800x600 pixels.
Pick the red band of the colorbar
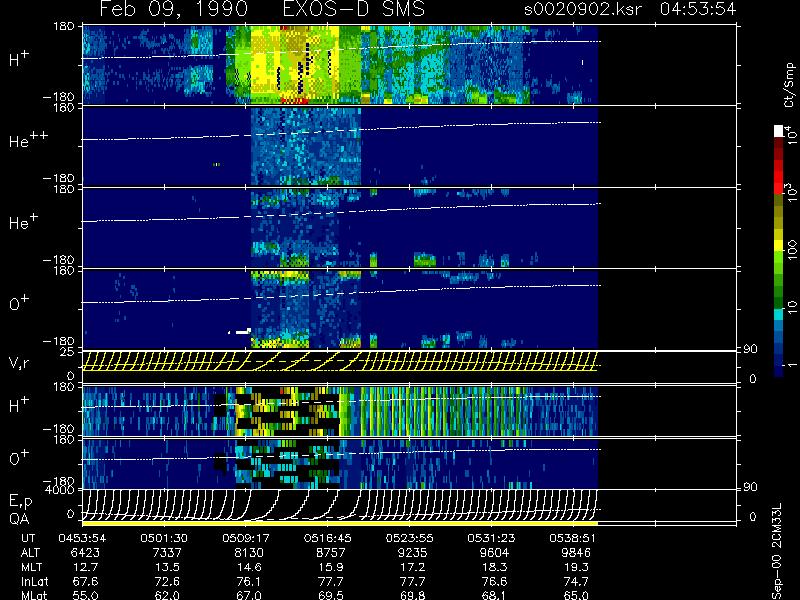click(x=779, y=177)
